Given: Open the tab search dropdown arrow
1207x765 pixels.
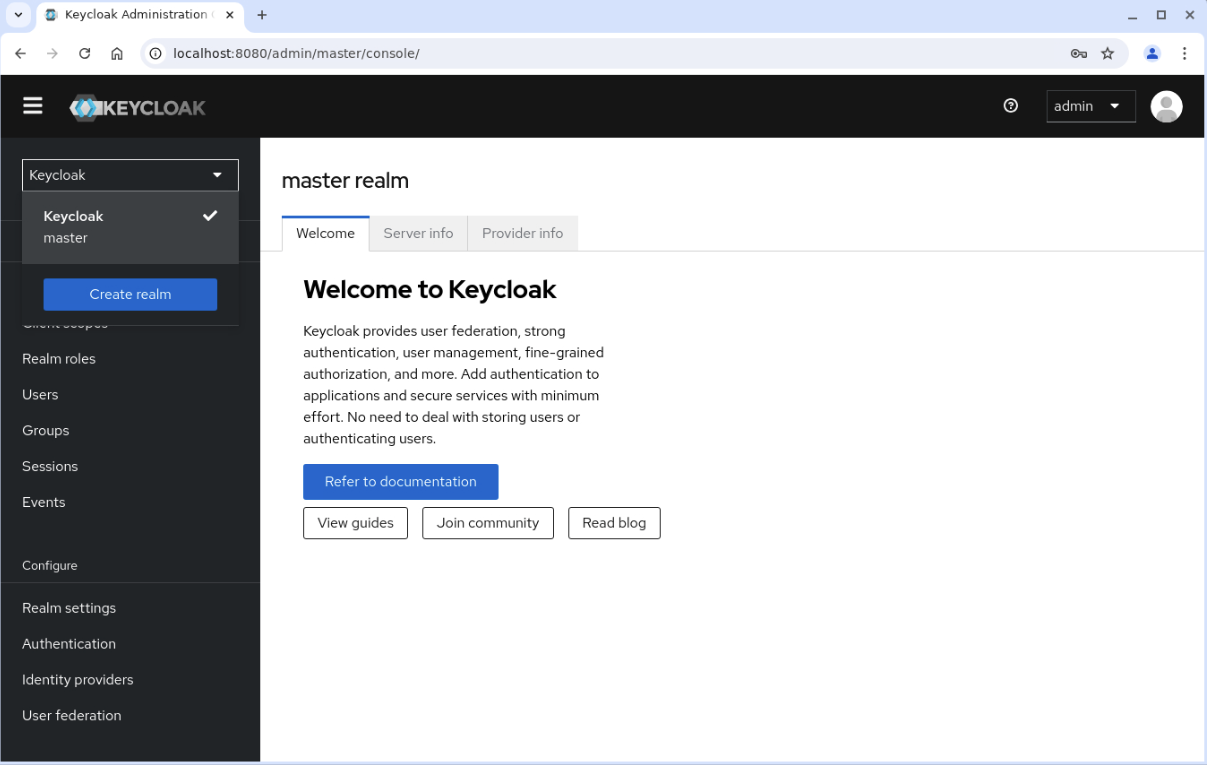Looking at the screenshot, I should 18,15.
